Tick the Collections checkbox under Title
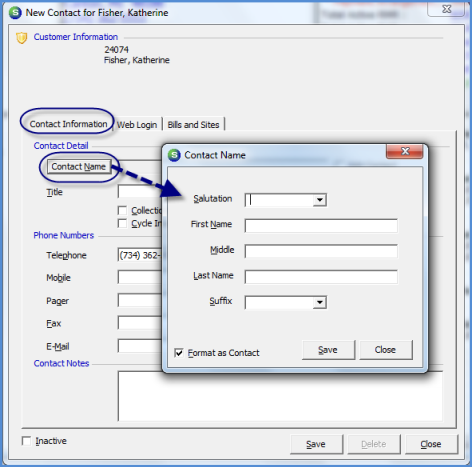Image resolution: width=472 pixels, height=467 pixels. [122, 210]
